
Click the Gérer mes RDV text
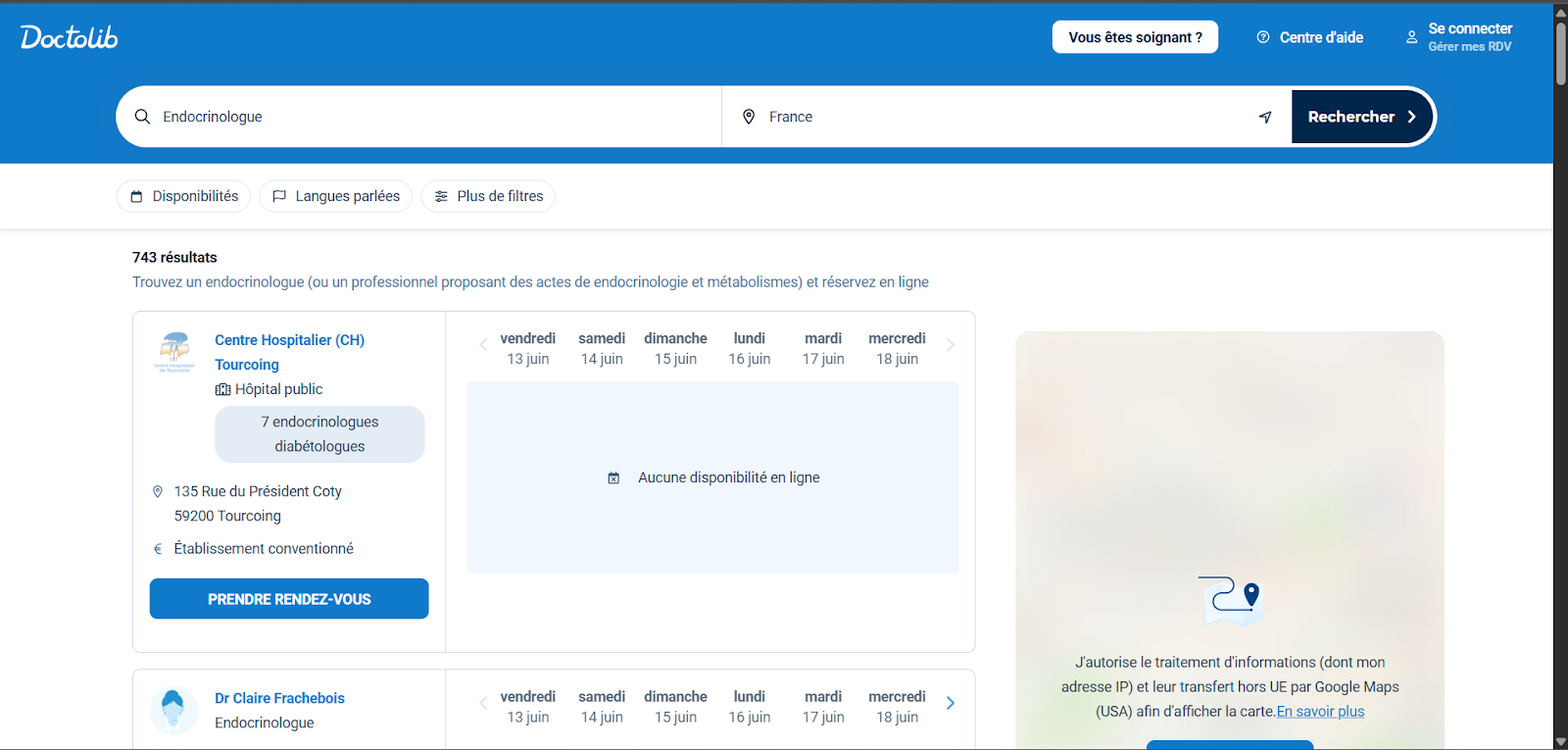(1470, 46)
